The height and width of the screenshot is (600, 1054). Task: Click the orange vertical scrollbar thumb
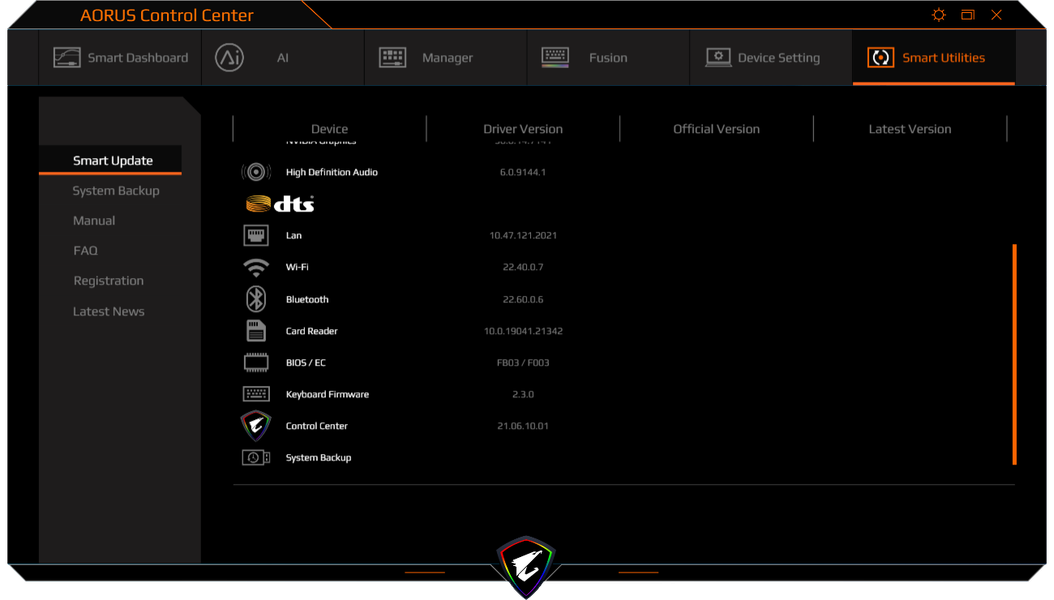(x=1014, y=354)
